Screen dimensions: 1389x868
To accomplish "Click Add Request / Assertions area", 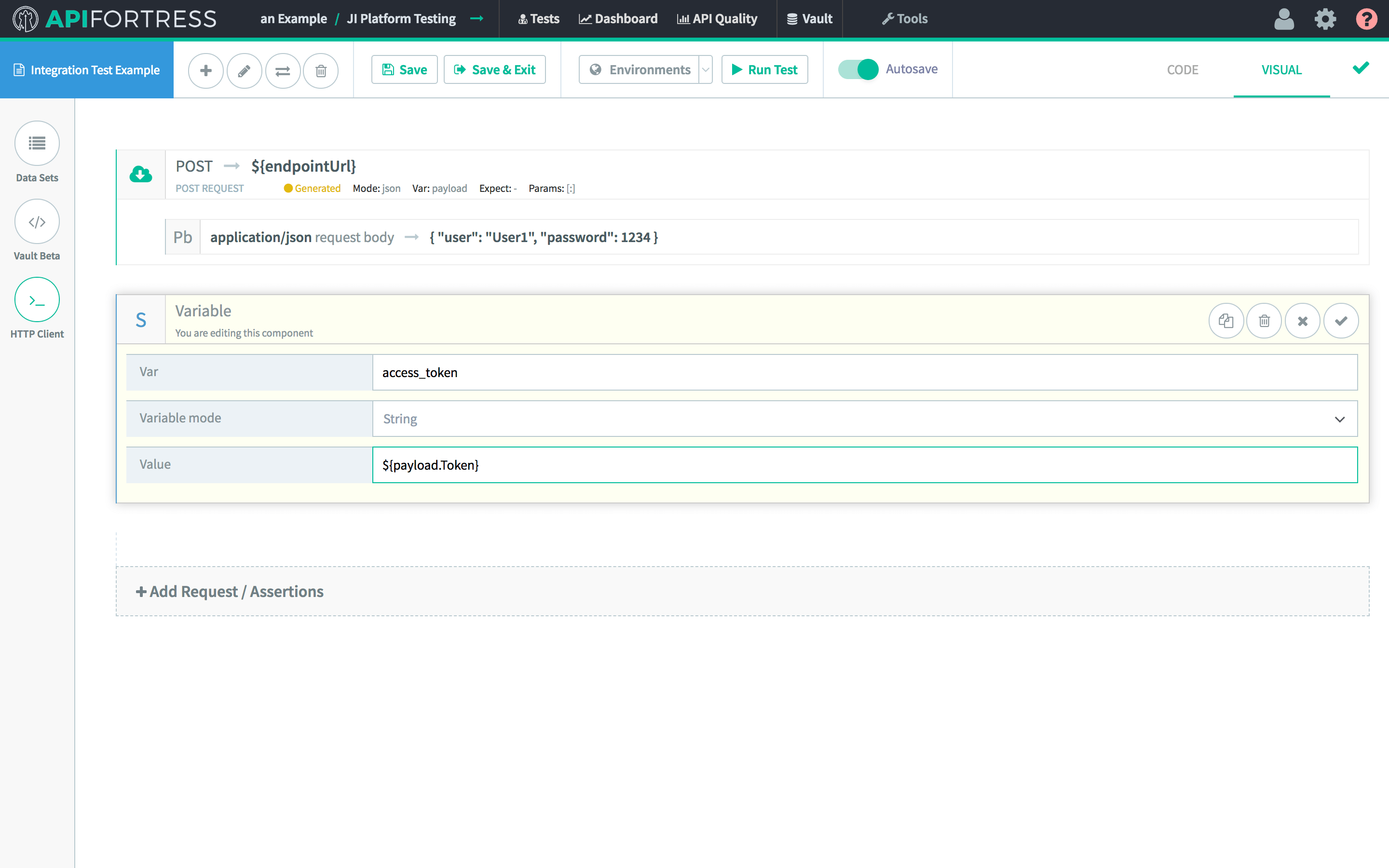I will tap(230, 591).
